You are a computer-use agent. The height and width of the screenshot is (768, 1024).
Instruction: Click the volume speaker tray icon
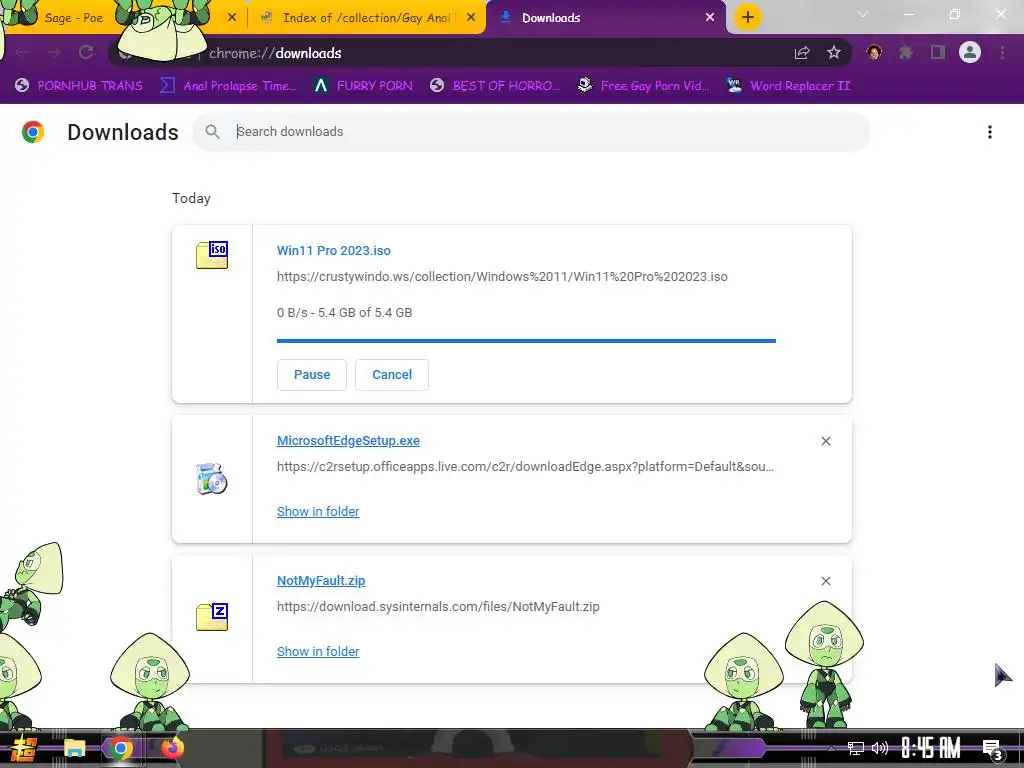pyautogui.click(x=880, y=748)
